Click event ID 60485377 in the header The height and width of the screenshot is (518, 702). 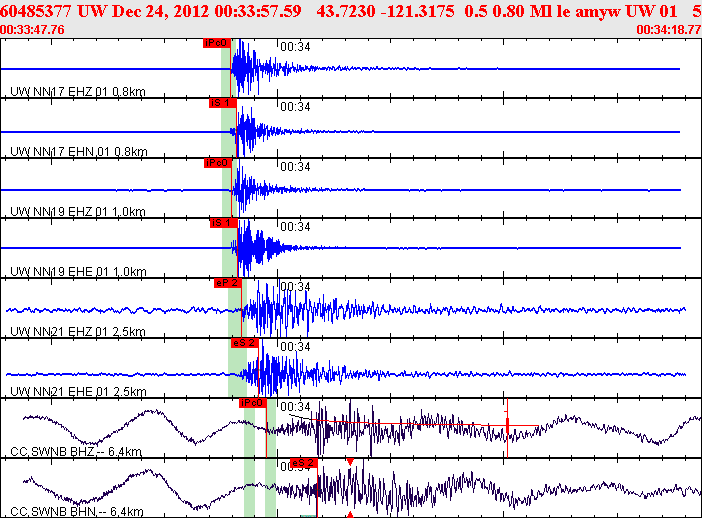click(37, 11)
